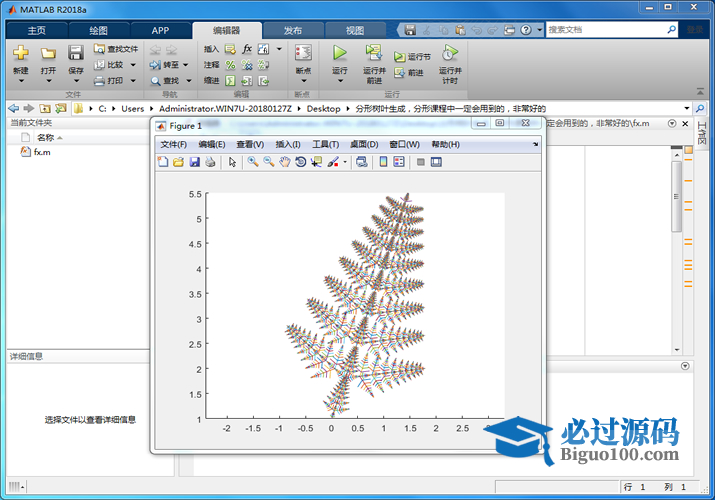Open the 比较 dropdown arrow
The height and width of the screenshot is (500, 715).
click(x=133, y=65)
